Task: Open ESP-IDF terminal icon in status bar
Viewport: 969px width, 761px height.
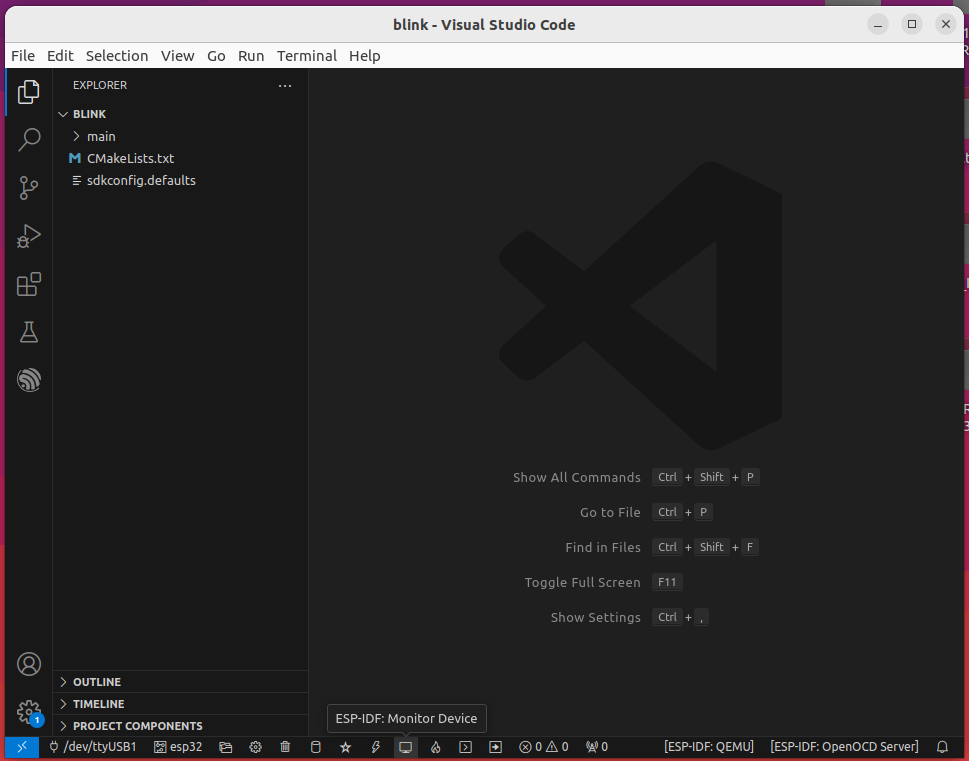Action: (465, 747)
